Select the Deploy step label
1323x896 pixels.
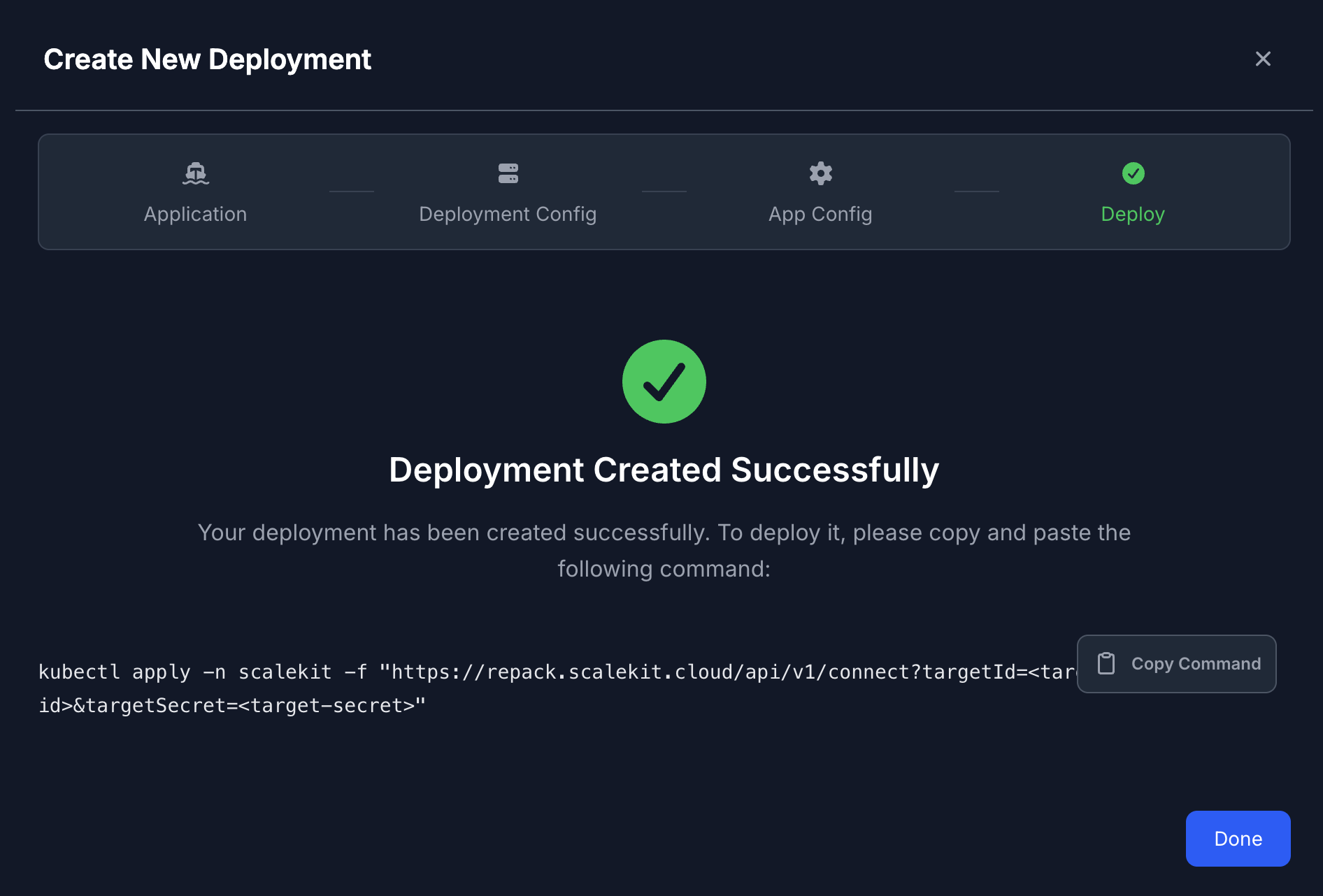pos(1133,214)
